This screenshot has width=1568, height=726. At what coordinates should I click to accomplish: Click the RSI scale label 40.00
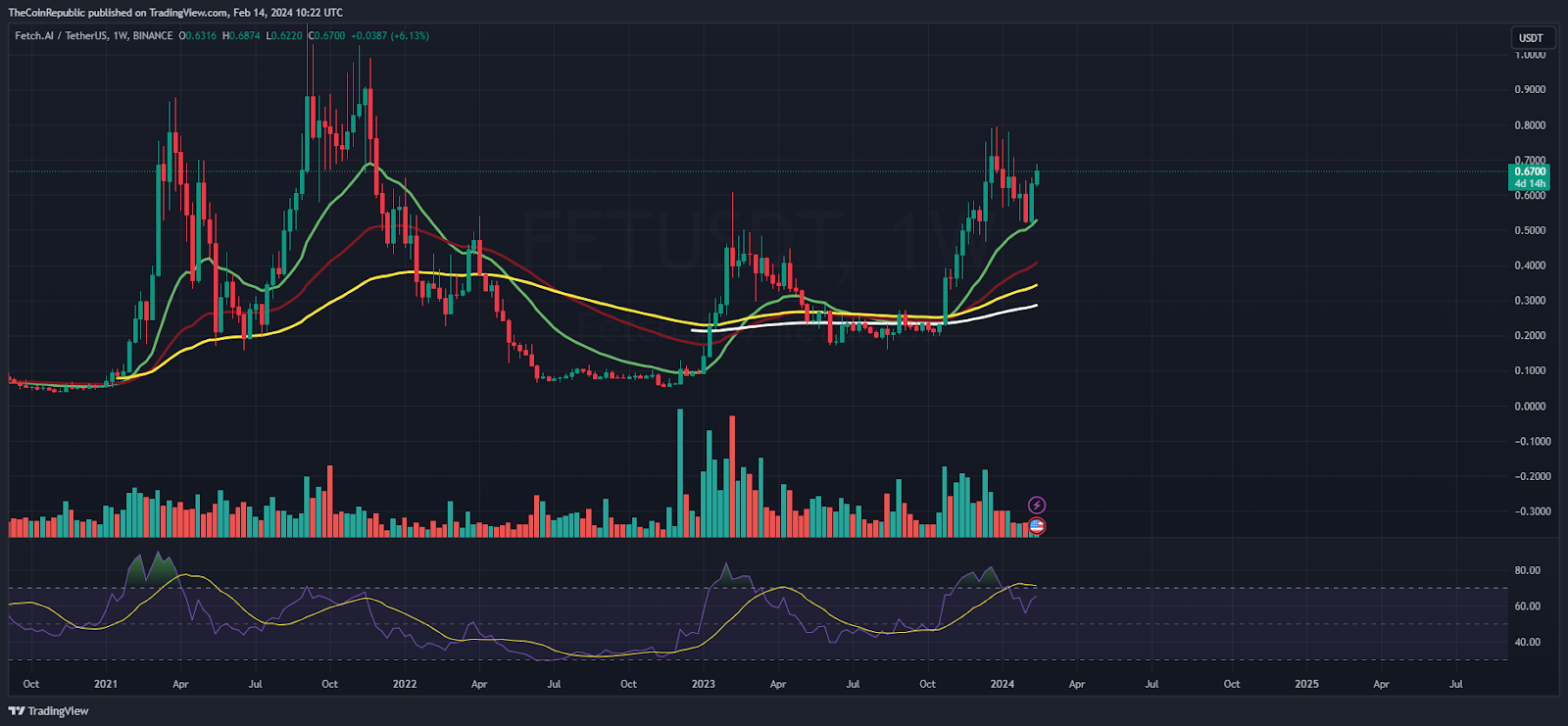tap(1527, 643)
